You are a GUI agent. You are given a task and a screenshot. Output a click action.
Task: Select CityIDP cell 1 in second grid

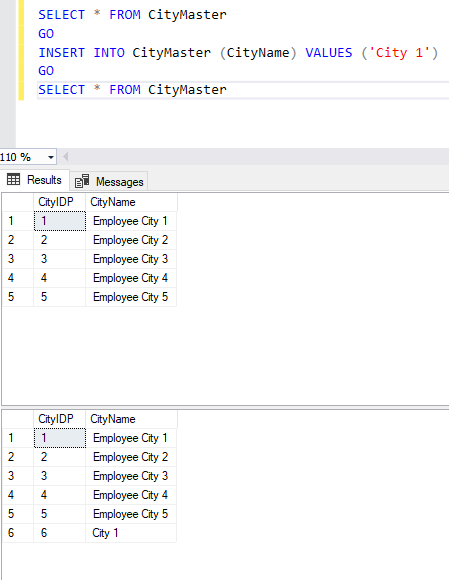pyautogui.click(x=60, y=438)
